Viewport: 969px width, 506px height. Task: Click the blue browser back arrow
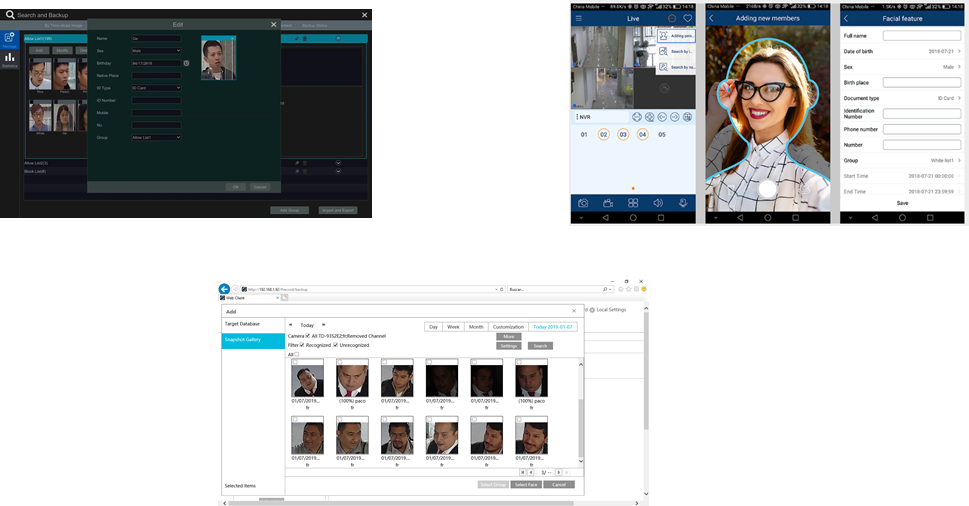point(224,289)
